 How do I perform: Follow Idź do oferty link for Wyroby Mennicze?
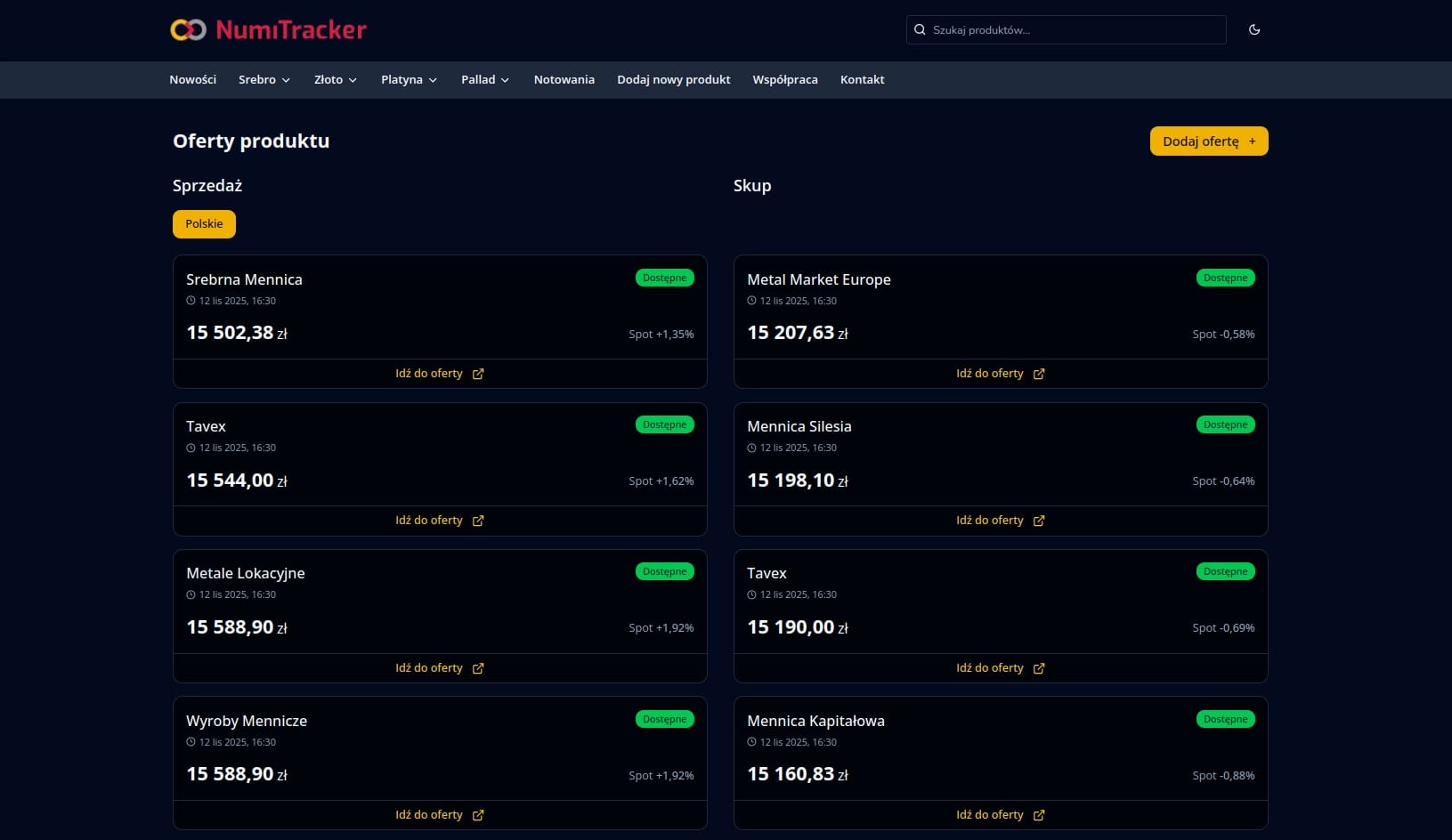click(x=429, y=815)
